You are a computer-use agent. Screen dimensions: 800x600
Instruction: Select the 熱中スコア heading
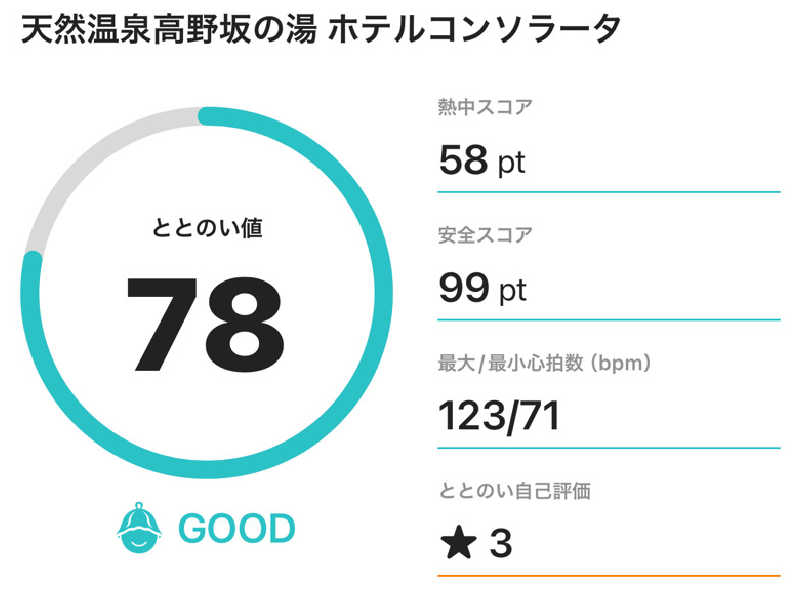click(x=485, y=107)
